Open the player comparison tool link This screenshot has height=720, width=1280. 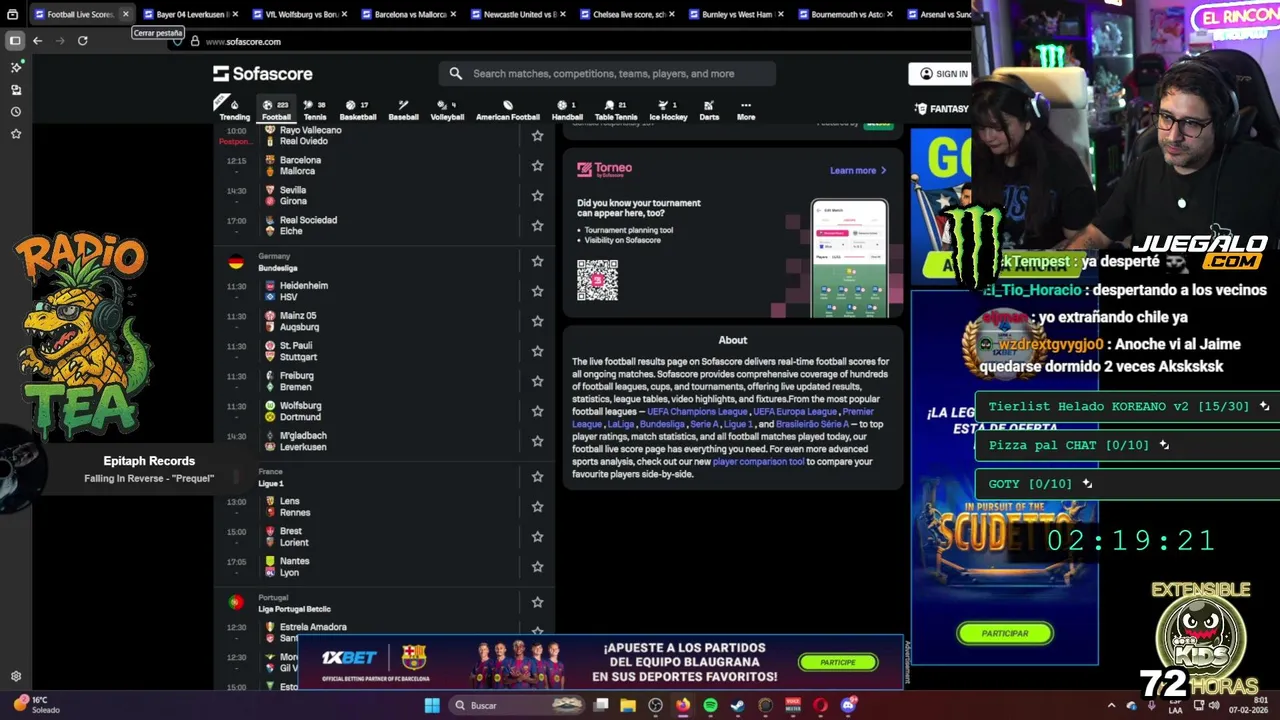pyautogui.click(x=758, y=462)
